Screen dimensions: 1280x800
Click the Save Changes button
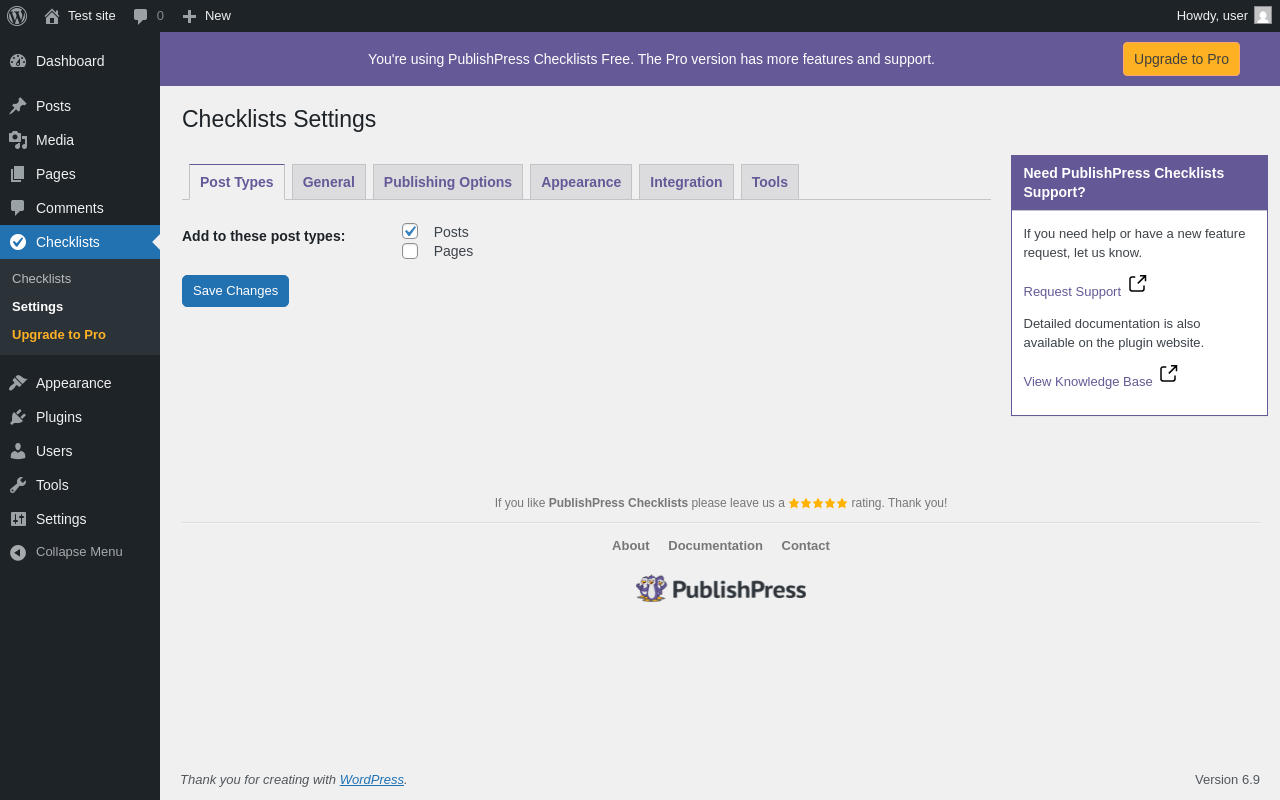point(235,291)
